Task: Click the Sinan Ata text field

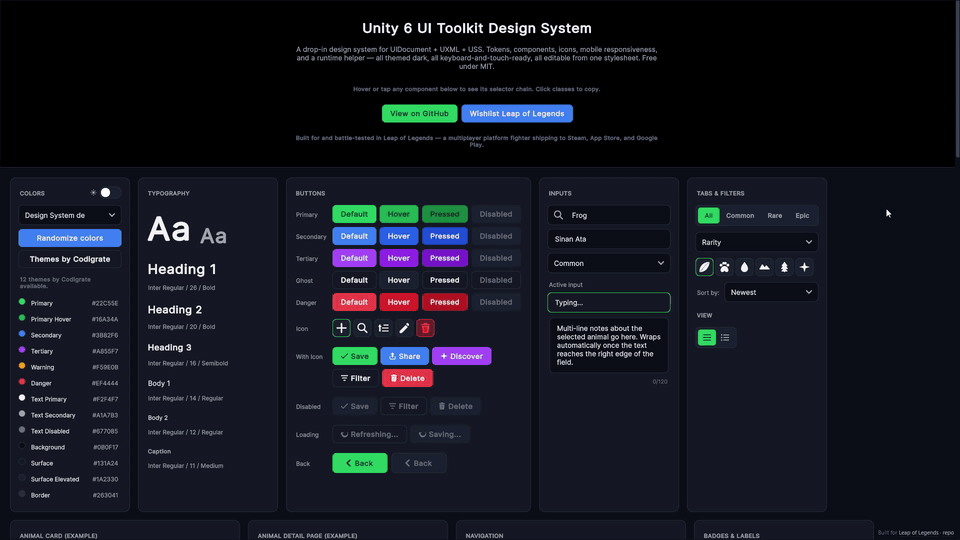Action: (x=609, y=239)
